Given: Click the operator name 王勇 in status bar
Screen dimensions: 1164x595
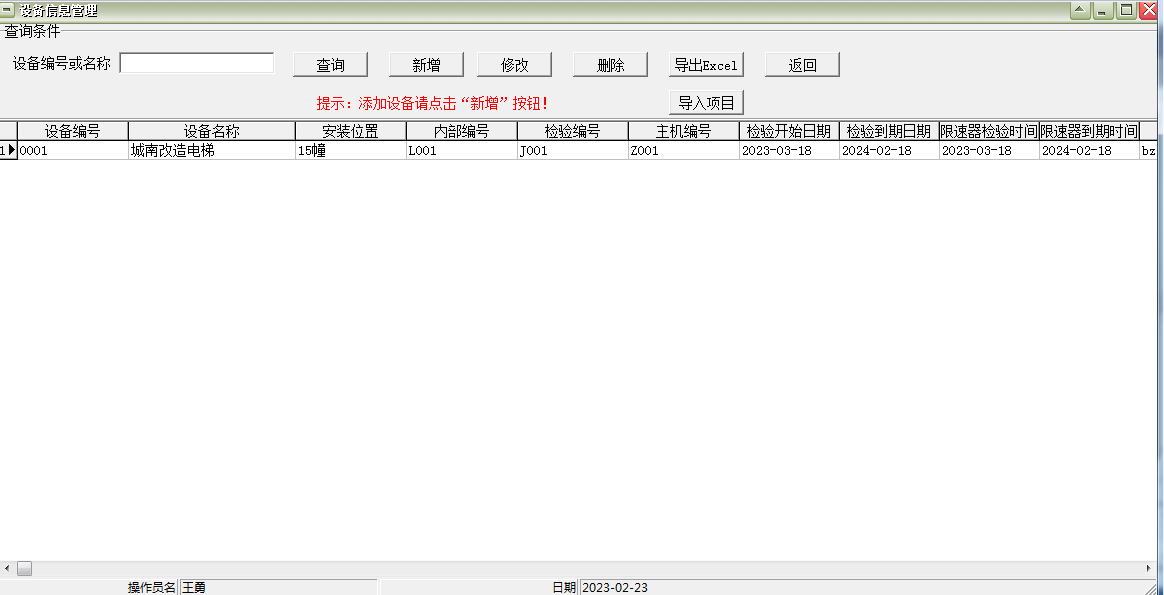Looking at the screenshot, I should [194, 588].
